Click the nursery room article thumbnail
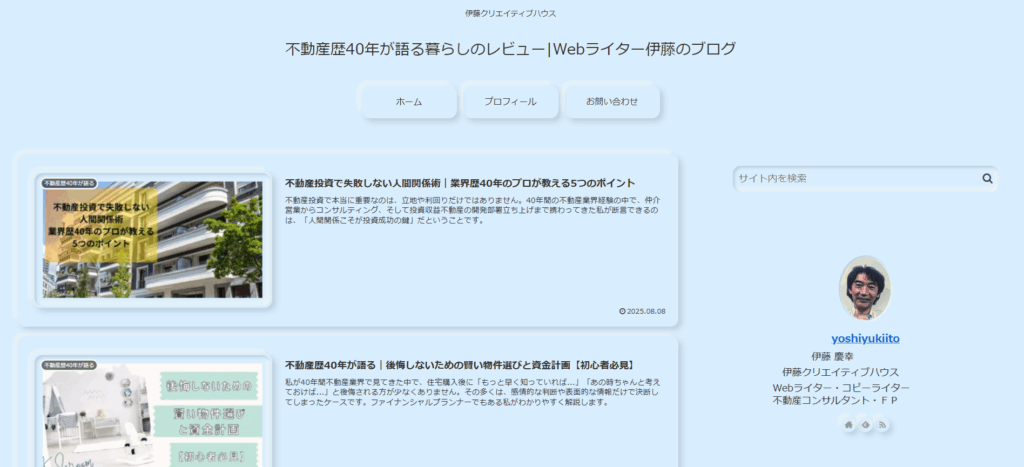 pyautogui.click(x=152, y=415)
